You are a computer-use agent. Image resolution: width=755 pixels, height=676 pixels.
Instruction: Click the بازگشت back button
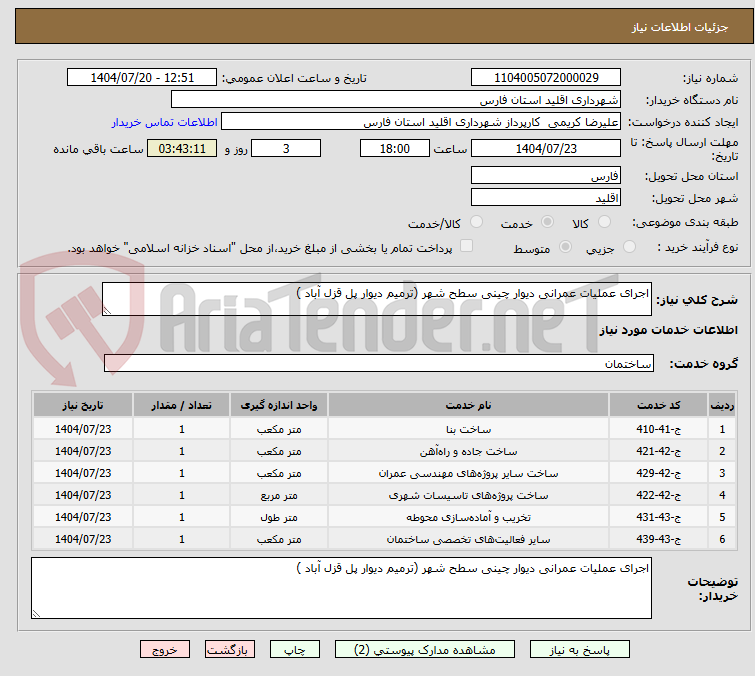(230, 650)
